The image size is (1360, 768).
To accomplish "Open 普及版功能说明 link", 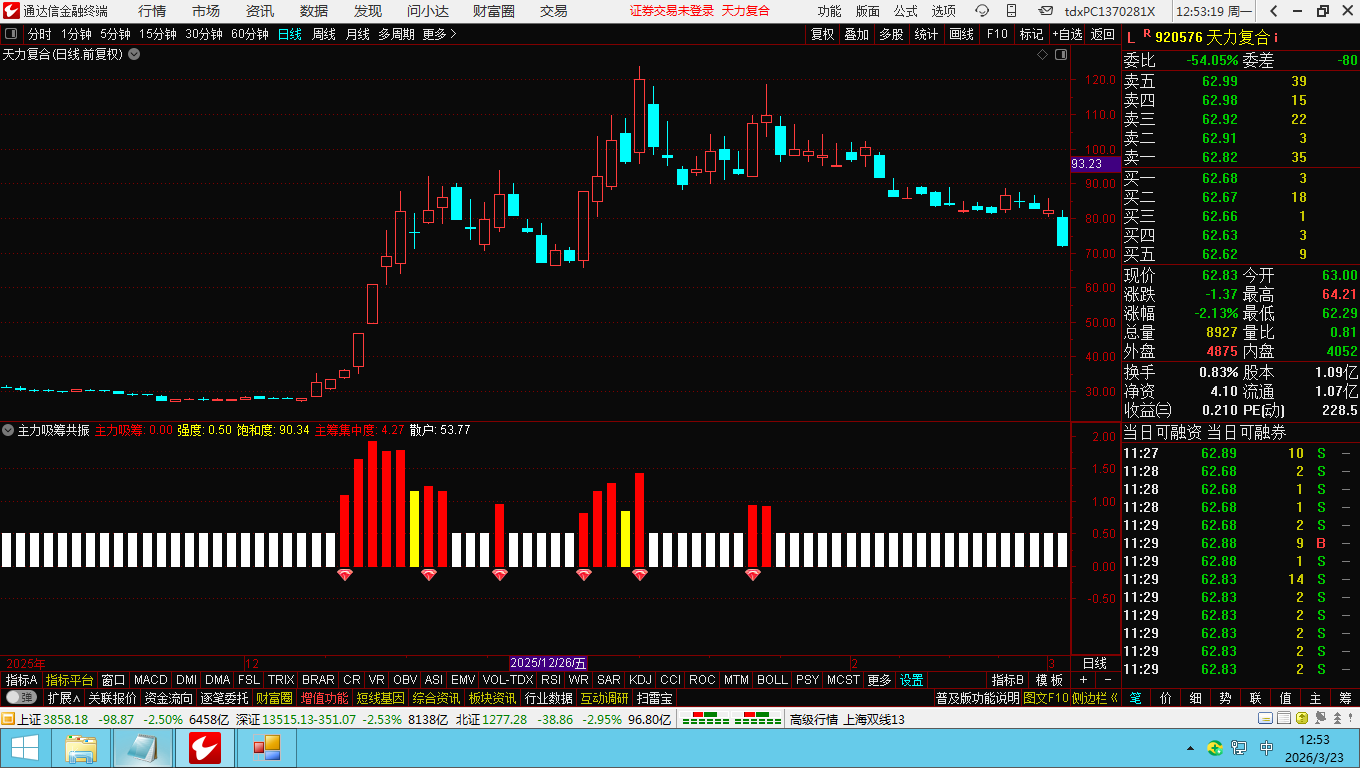I will (x=976, y=698).
